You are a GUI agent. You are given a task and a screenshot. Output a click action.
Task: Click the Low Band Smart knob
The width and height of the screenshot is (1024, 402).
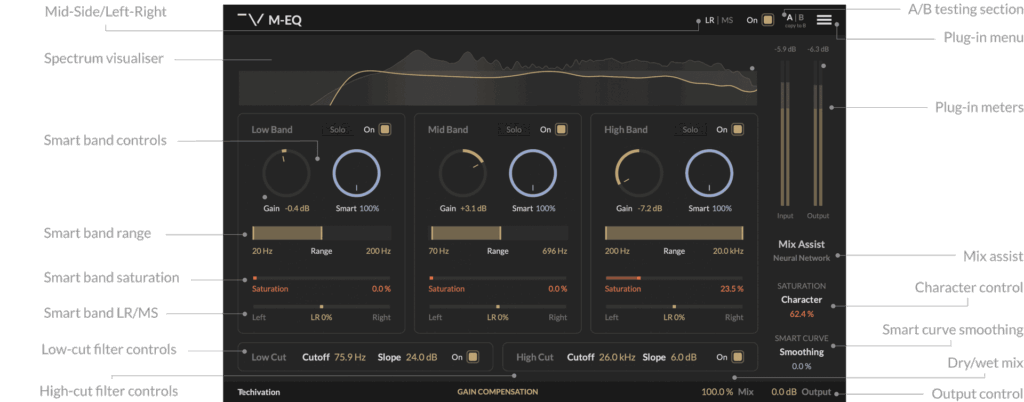click(x=357, y=174)
